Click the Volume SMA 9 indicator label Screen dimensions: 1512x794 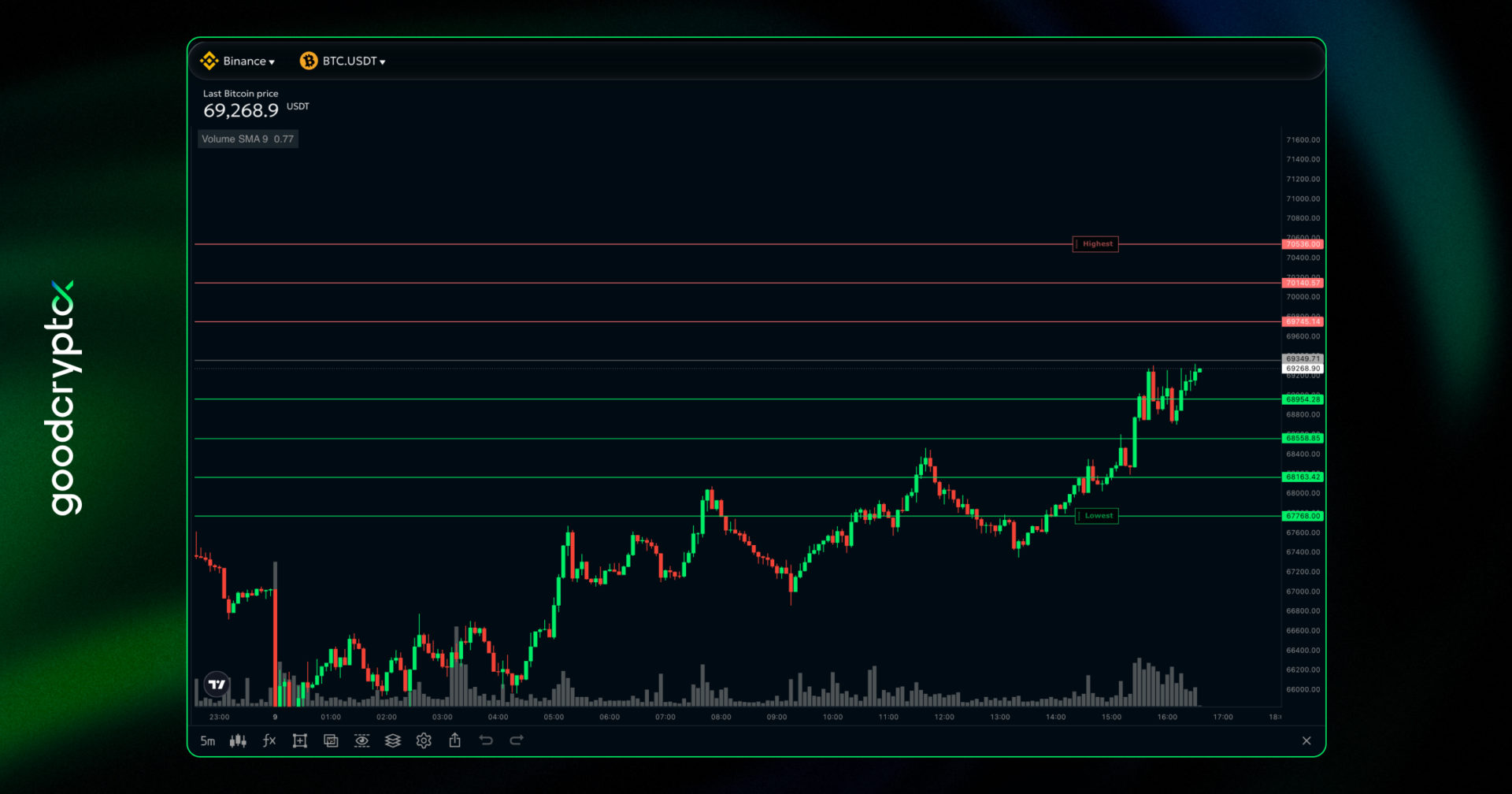247,139
